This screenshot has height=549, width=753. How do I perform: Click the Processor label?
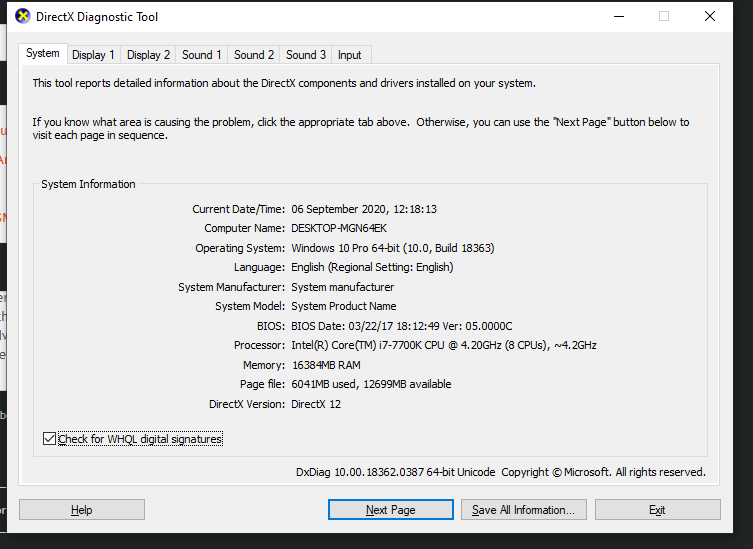point(259,345)
